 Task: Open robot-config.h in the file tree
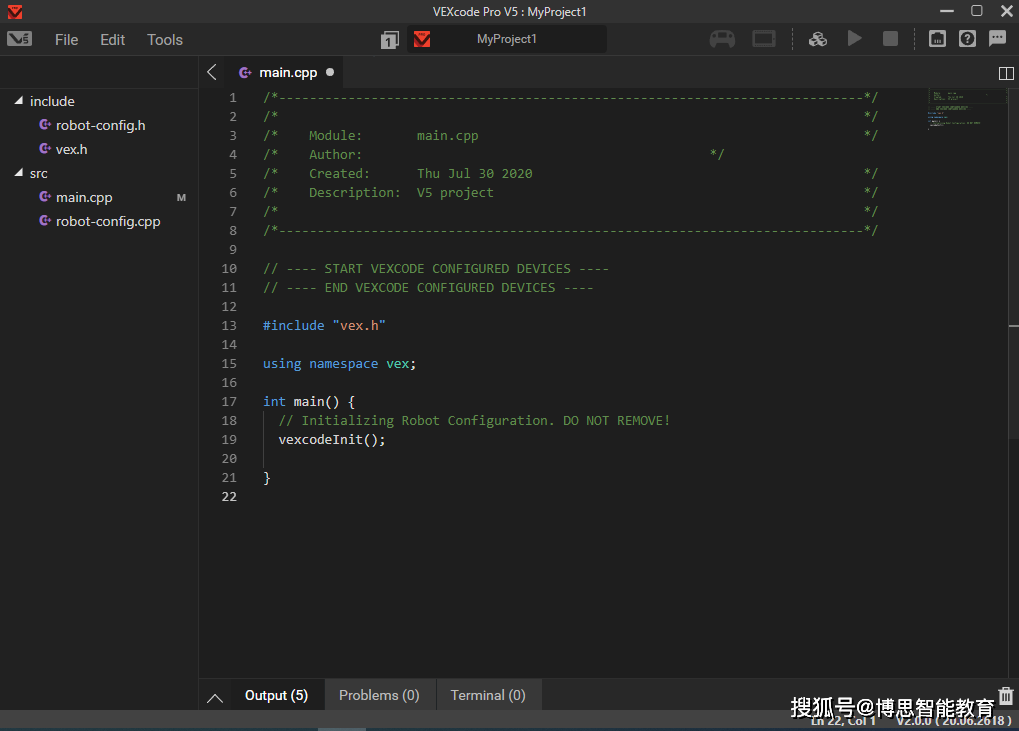[x=100, y=125]
